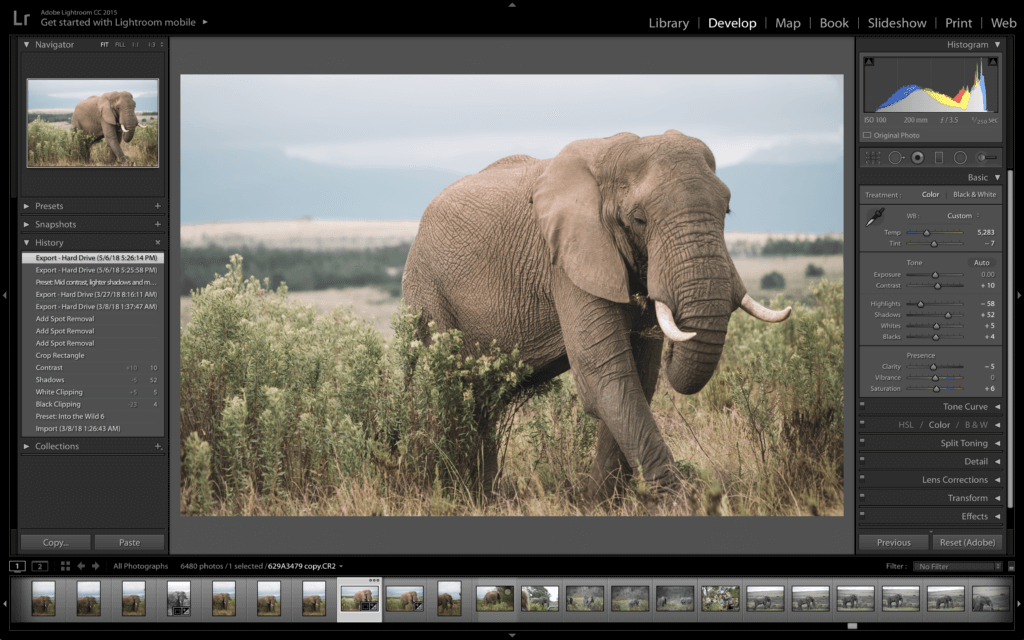
Task: Select the Graduated Filter tool
Action: coord(939,157)
